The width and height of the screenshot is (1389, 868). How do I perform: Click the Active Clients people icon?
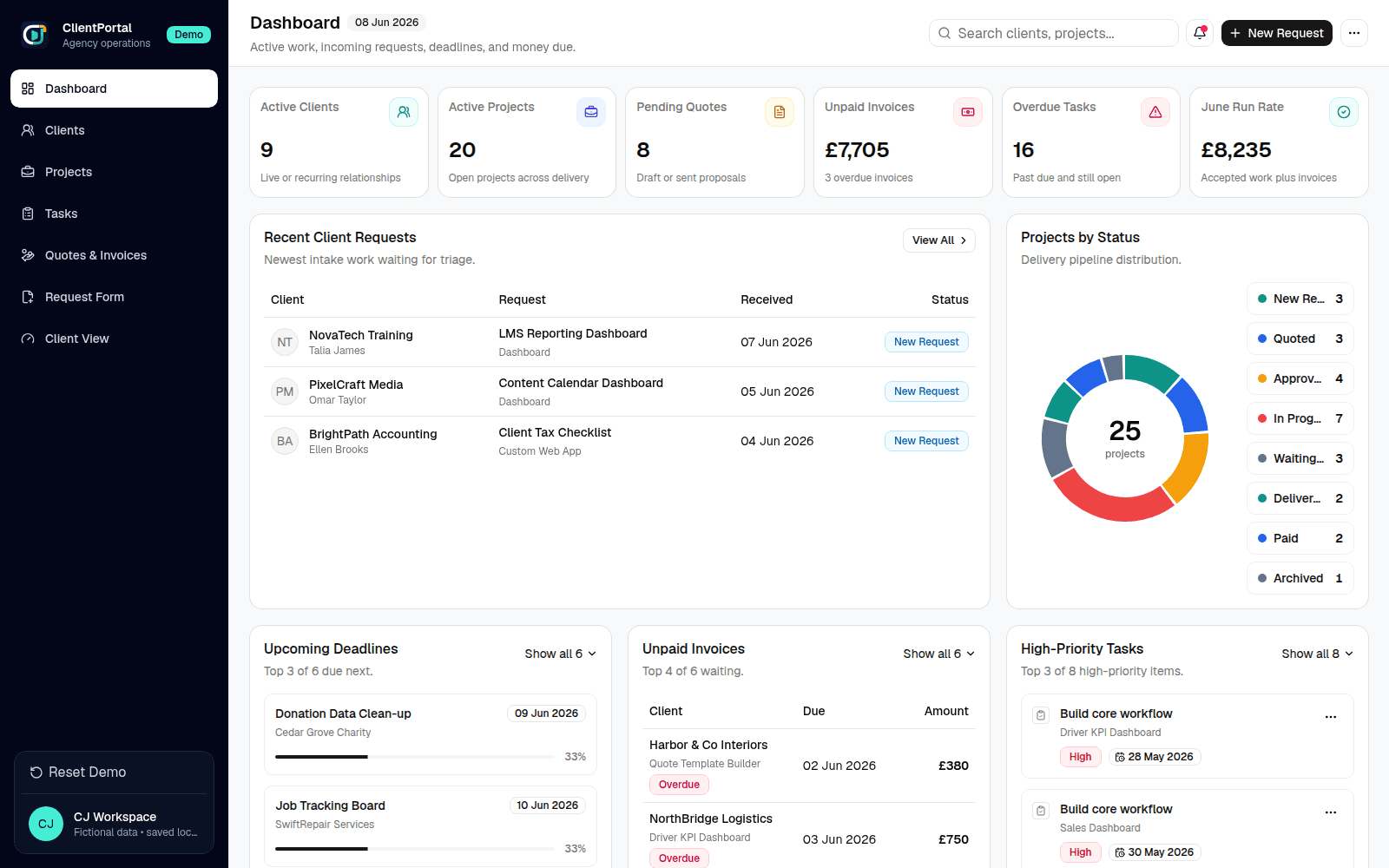pos(404,112)
